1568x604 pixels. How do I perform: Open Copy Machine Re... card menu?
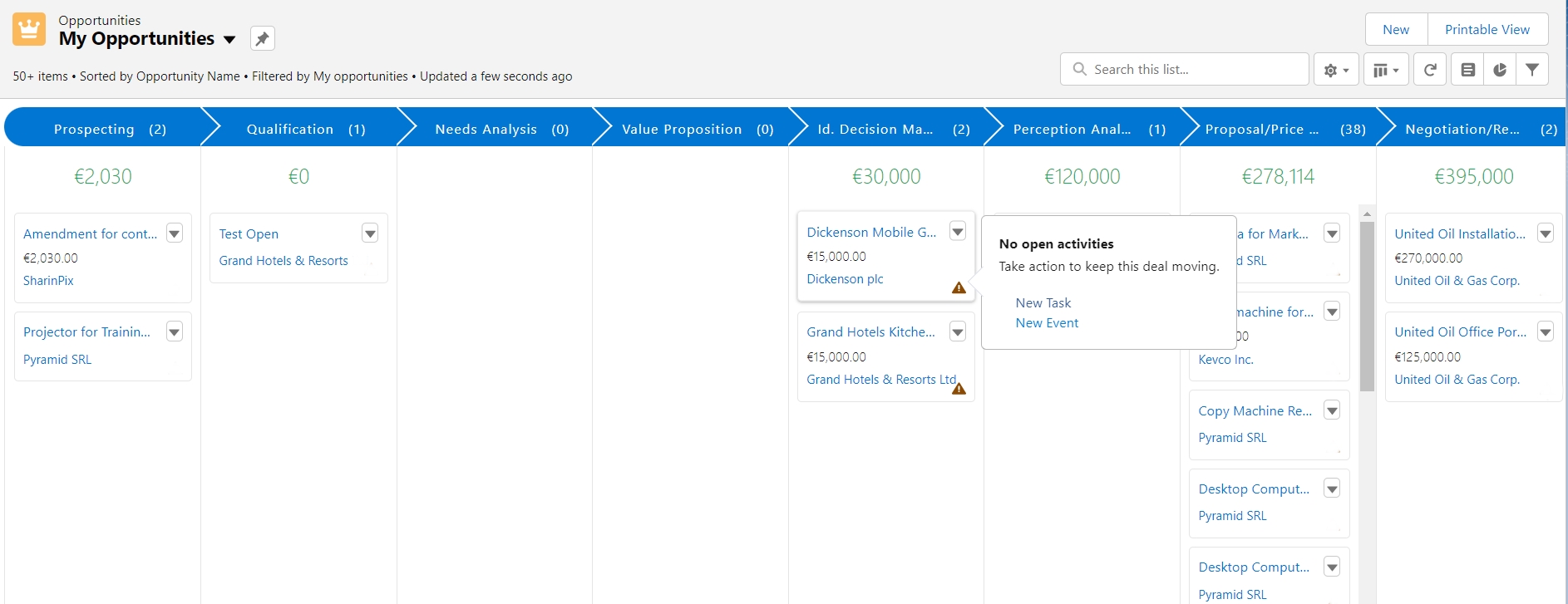coord(1332,410)
